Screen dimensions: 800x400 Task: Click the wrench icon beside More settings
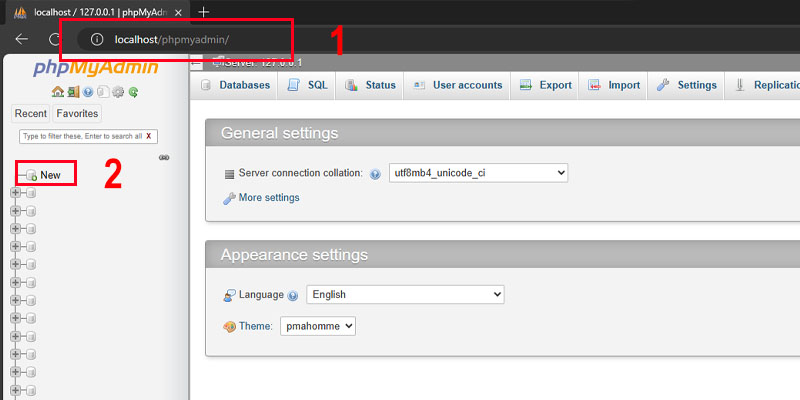(x=229, y=198)
